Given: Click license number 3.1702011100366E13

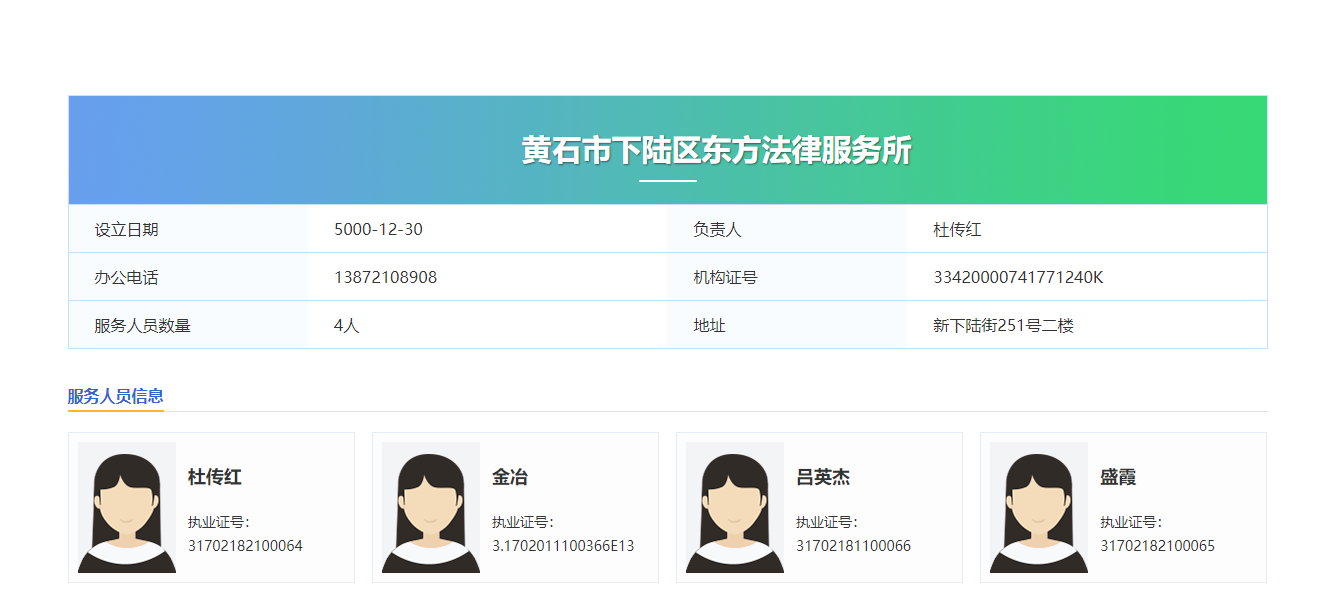Looking at the screenshot, I should [563, 546].
